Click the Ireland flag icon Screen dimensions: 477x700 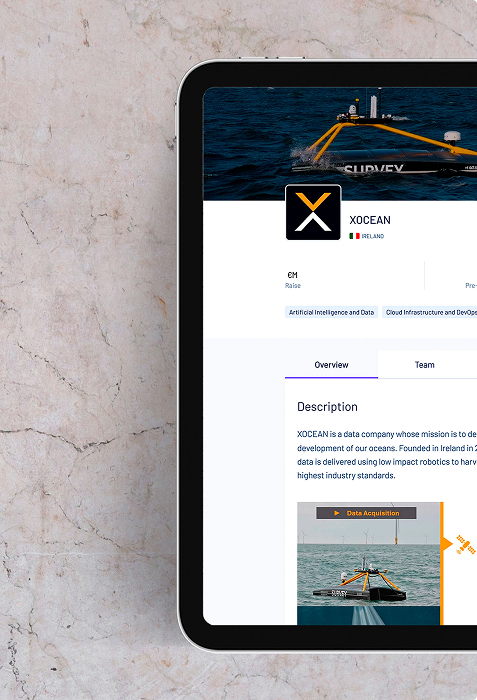(x=354, y=236)
